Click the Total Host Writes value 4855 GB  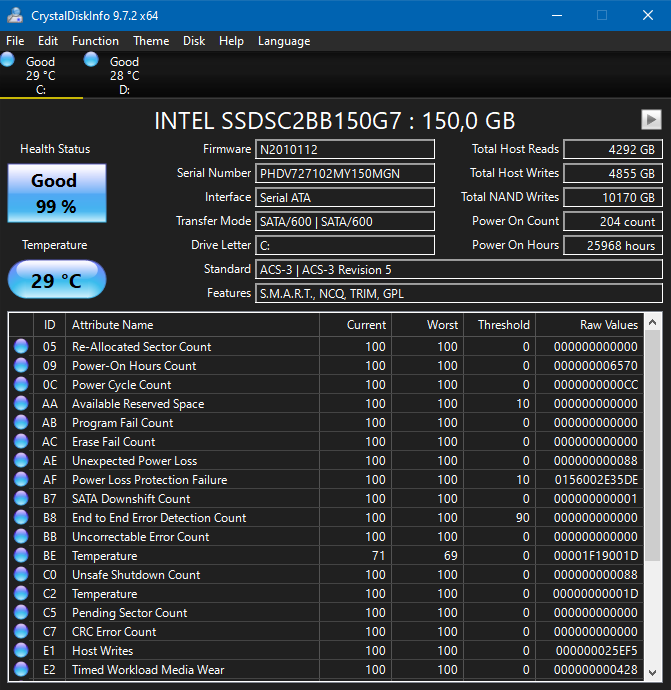pyautogui.click(x=613, y=173)
